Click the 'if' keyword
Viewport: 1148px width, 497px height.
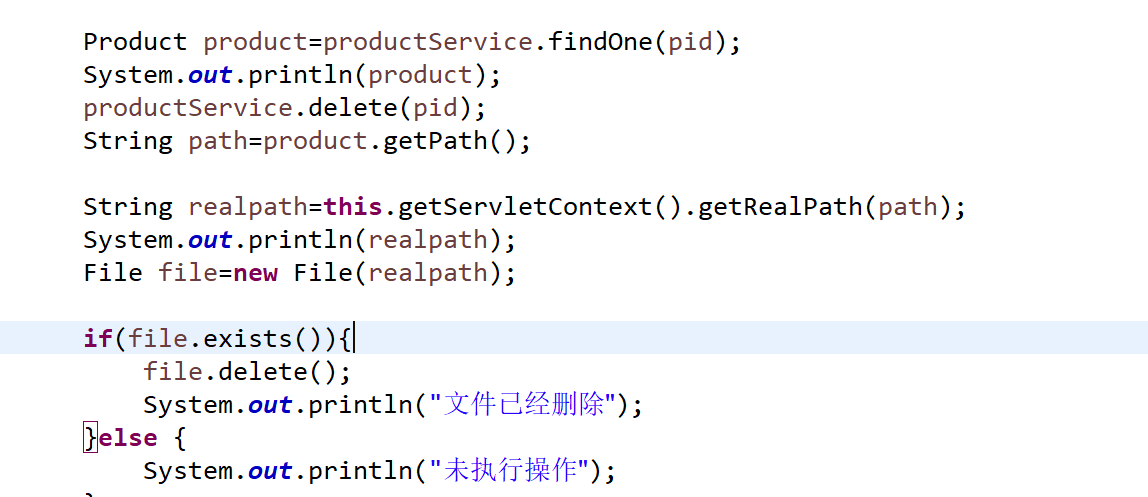[98, 339]
